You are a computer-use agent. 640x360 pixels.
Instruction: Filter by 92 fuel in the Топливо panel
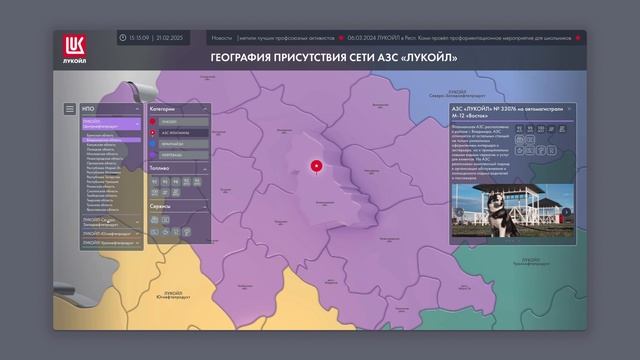(155, 182)
